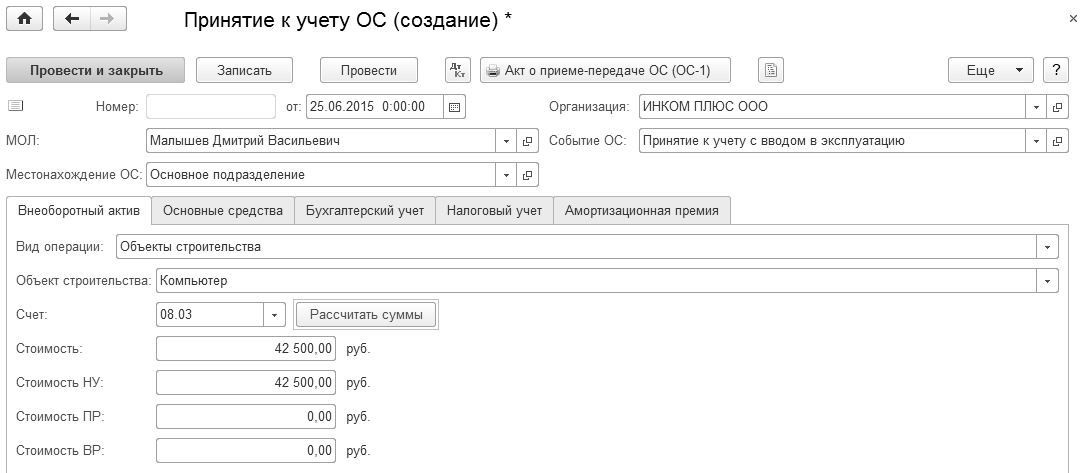
Task: Switch to Амортизационная премия tab
Action: point(642,211)
